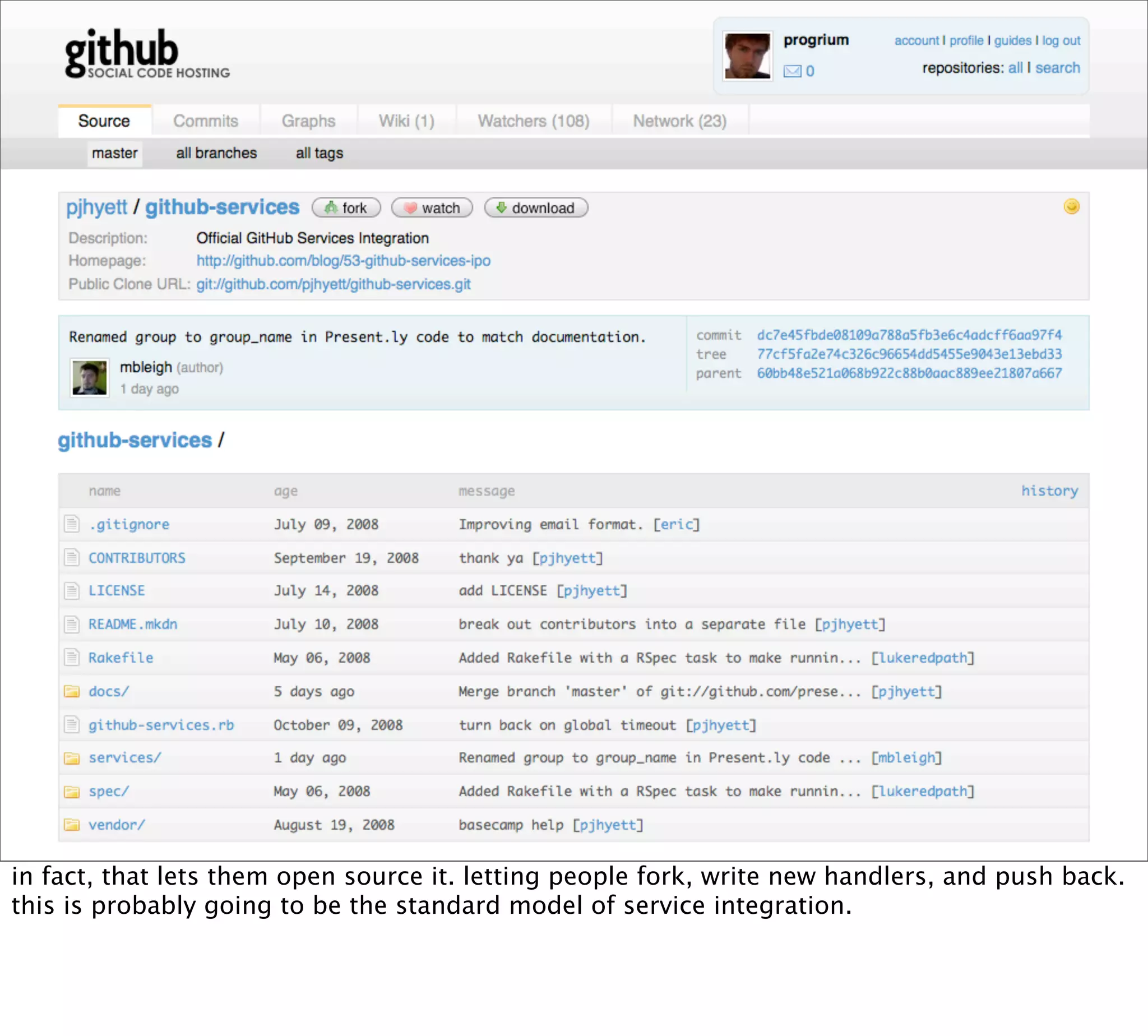Open repositories search link
The image size is (1148, 1036).
[x=1057, y=68]
